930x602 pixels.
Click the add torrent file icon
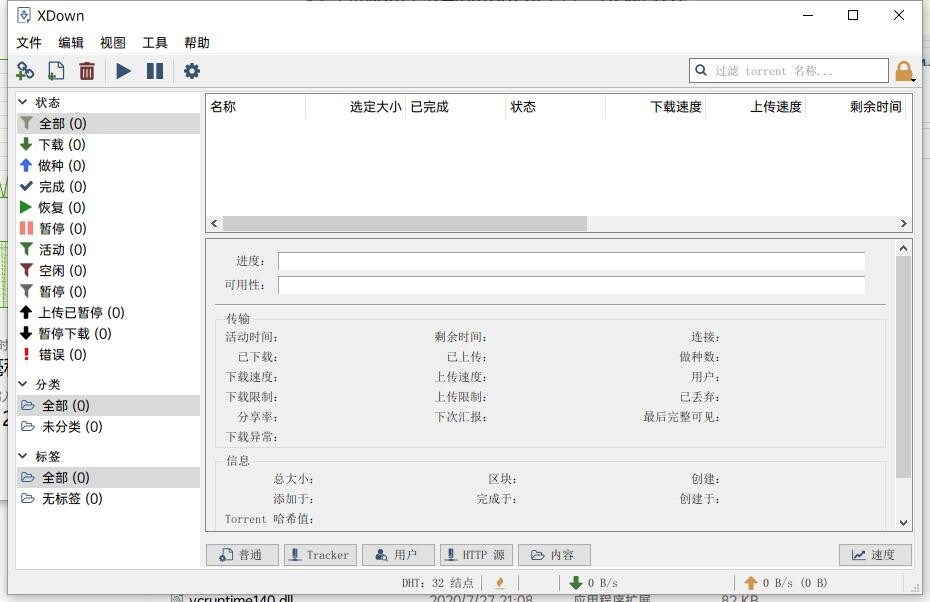pyautogui.click(x=56, y=71)
